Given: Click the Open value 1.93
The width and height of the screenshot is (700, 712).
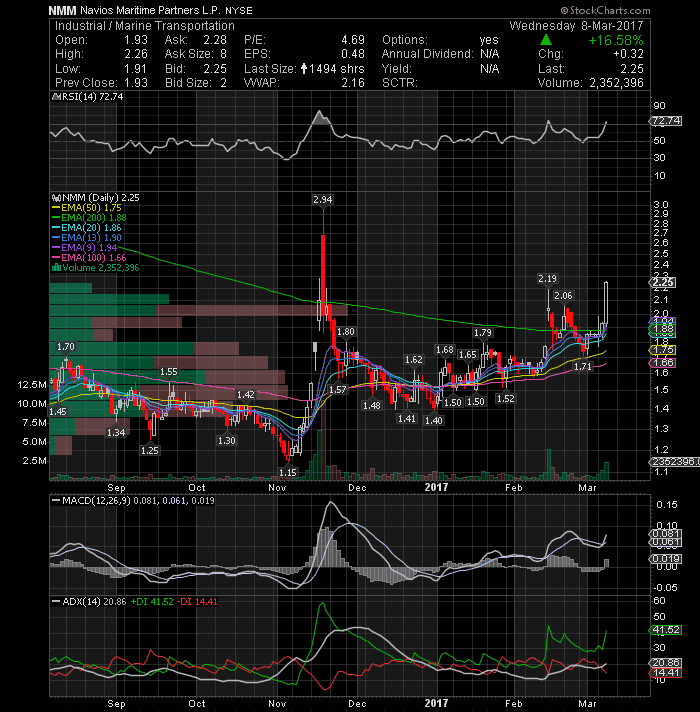Looking at the screenshot, I should [136, 40].
